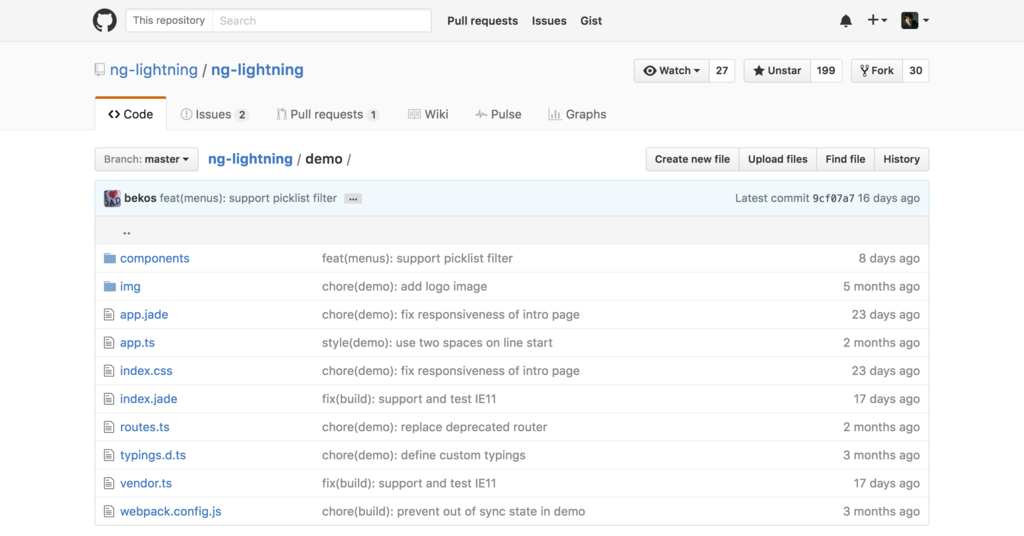Open index.jade file

[149, 399]
